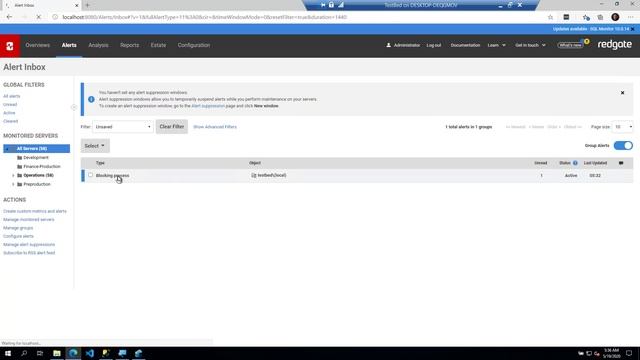This screenshot has width=640, height=360.
Task: Collapse the All Servers tree node
Action: tap(7, 149)
